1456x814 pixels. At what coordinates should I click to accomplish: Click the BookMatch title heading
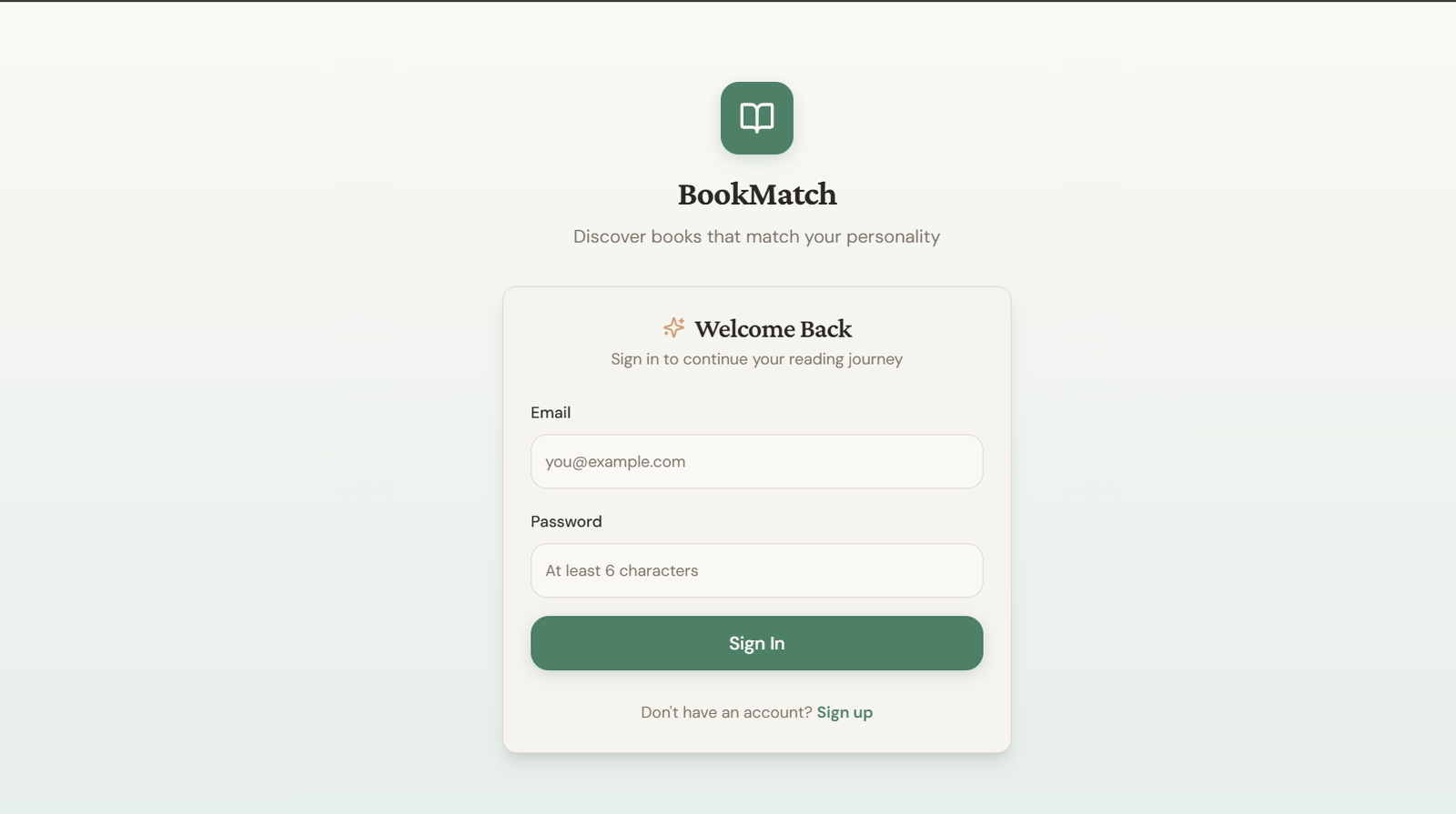click(x=756, y=195)
